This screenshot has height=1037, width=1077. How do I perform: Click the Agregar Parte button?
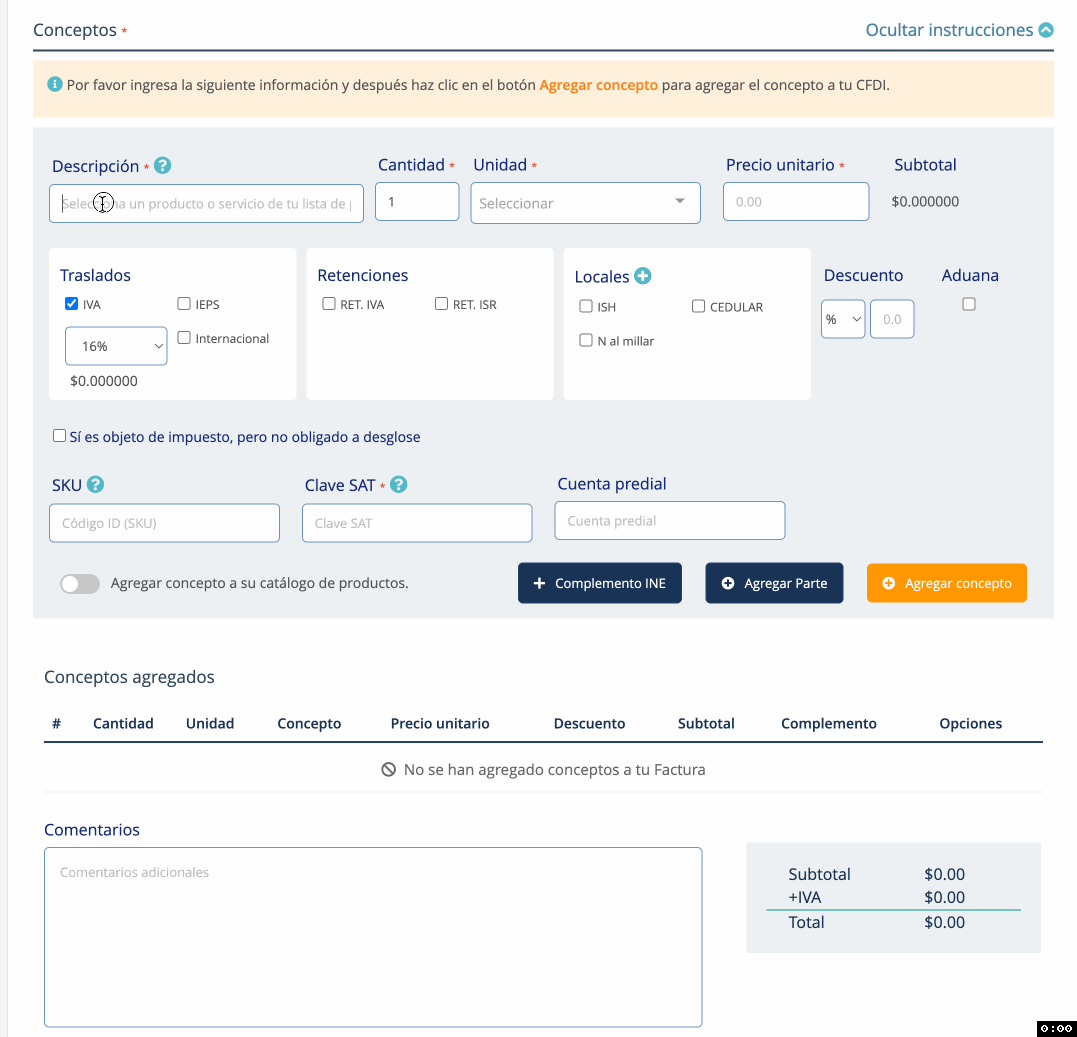tap(774, 583)
